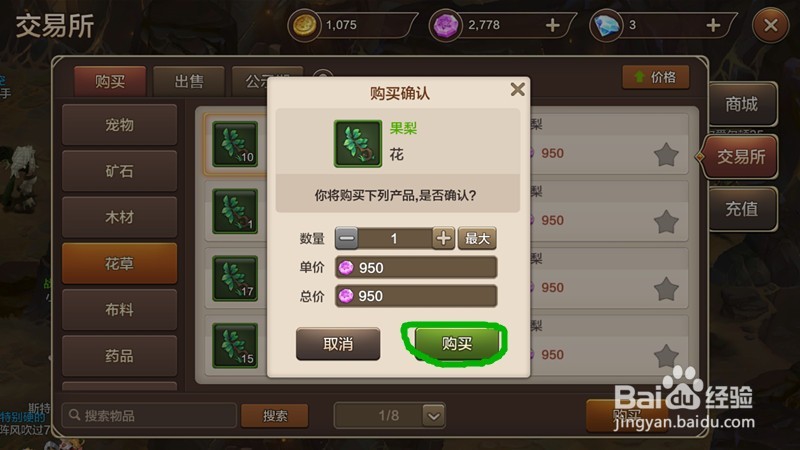Click the herb icon in purchase confirmation
The height and width of the screenshot is (450, 800).
[358, 143]
